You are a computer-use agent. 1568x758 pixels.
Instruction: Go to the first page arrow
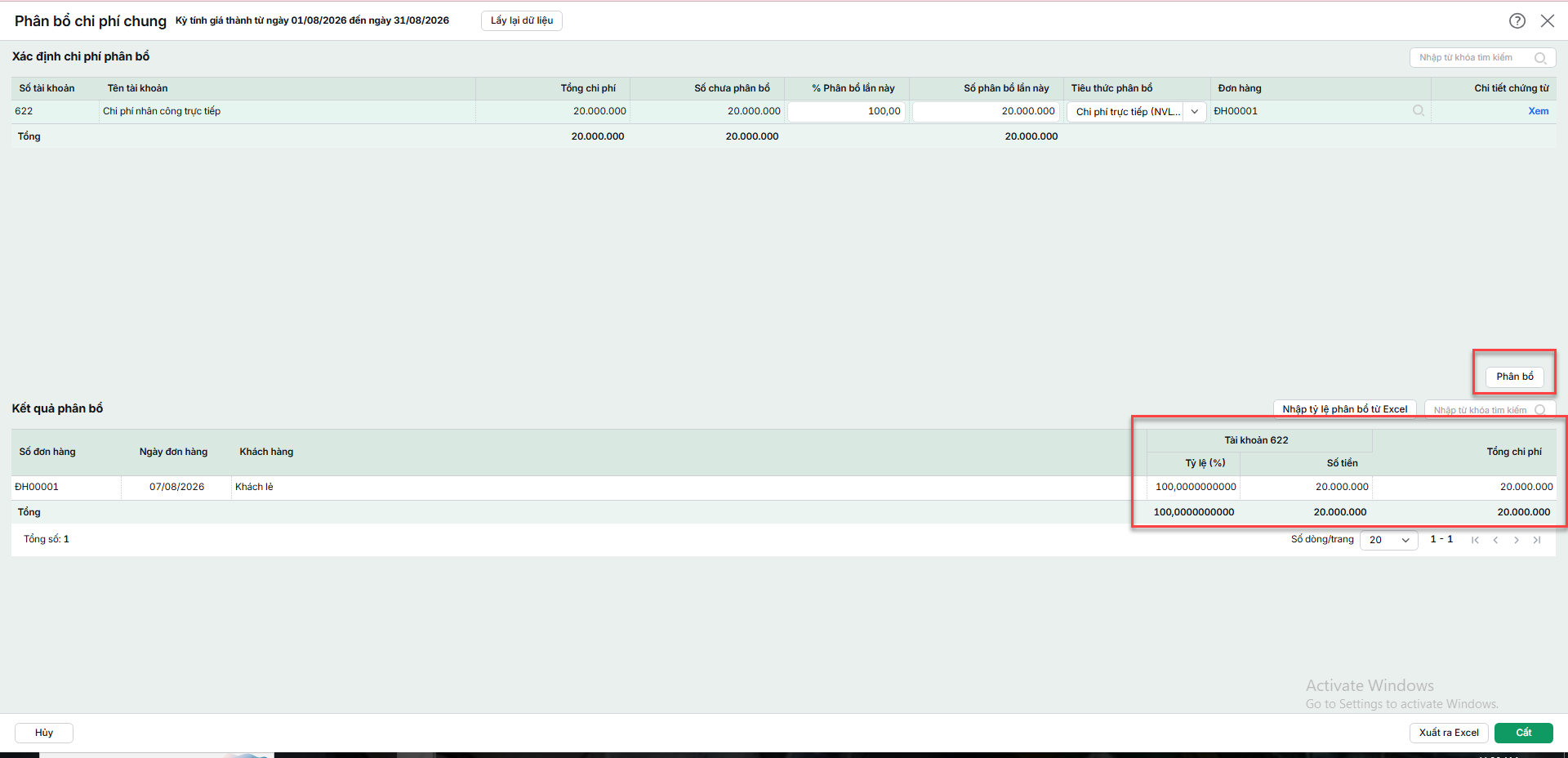click(1475, 540)
